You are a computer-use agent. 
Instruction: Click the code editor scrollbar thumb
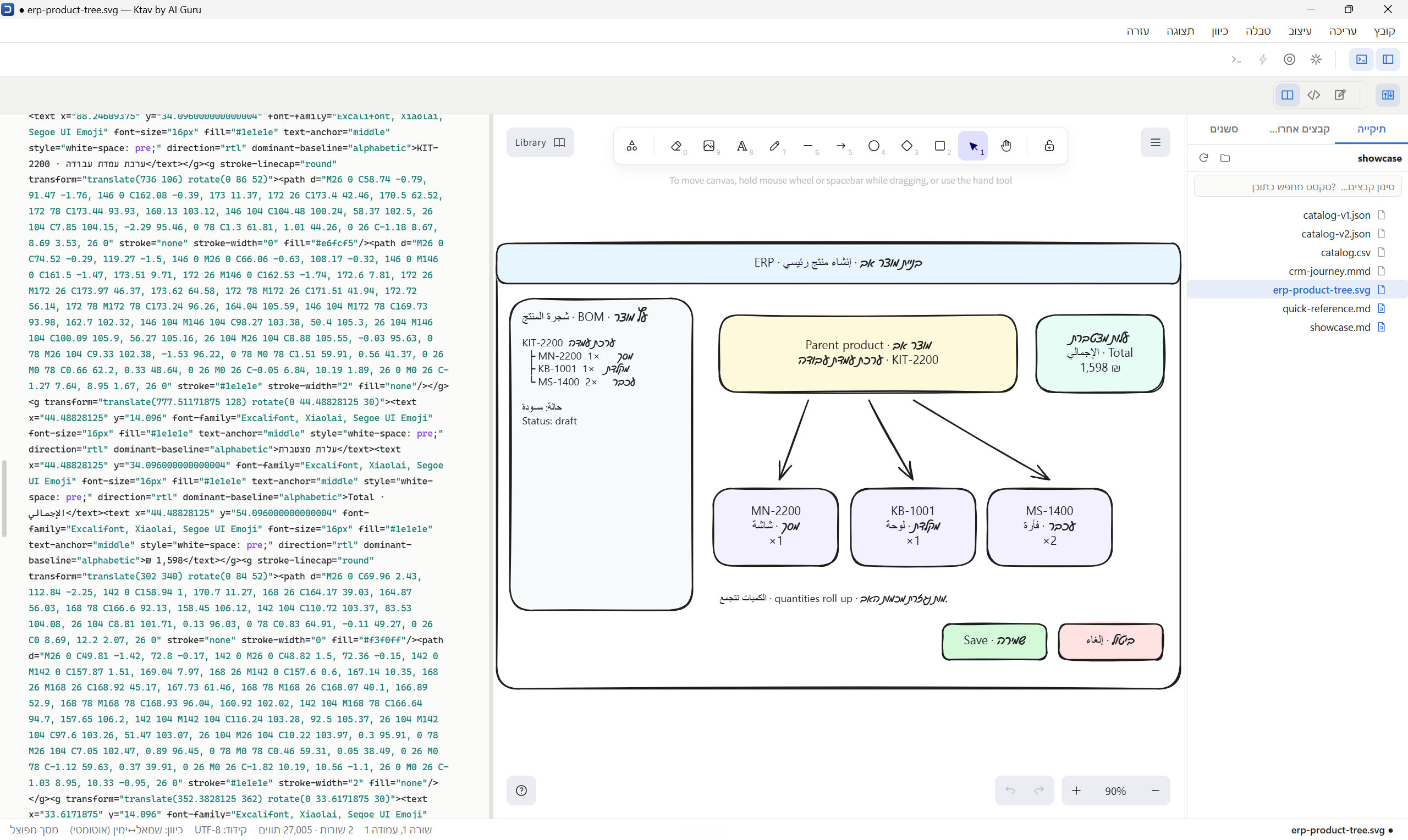click(4, 498)
